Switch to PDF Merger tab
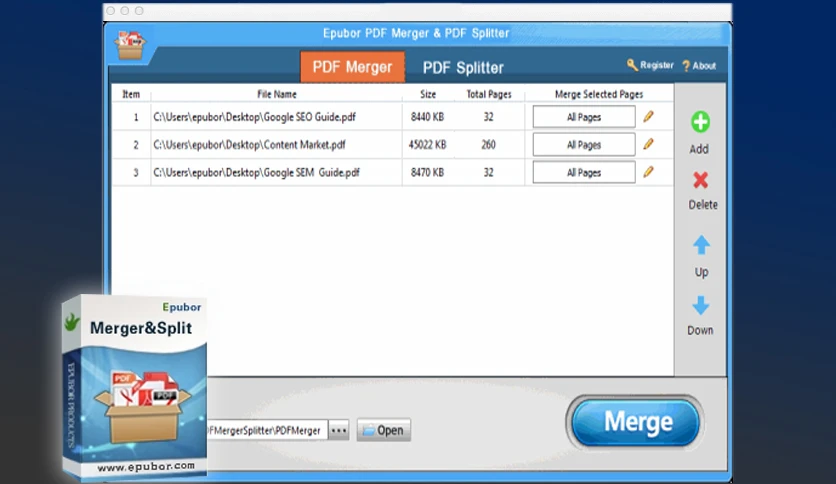The width and height of the screenshot is (836, 484). (x=352, y=67)
